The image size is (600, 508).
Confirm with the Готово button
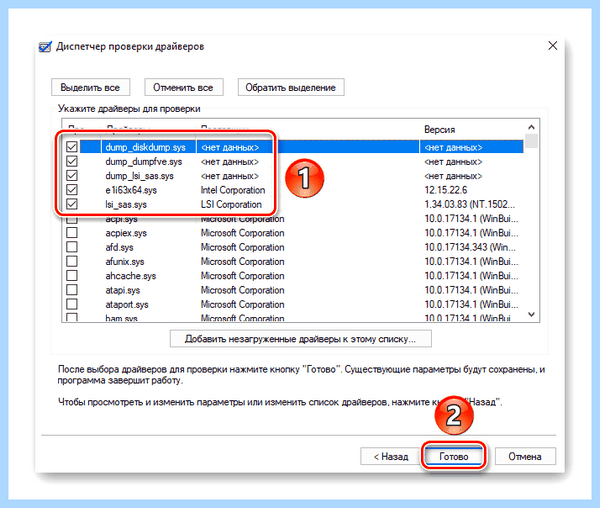[454, 456]
